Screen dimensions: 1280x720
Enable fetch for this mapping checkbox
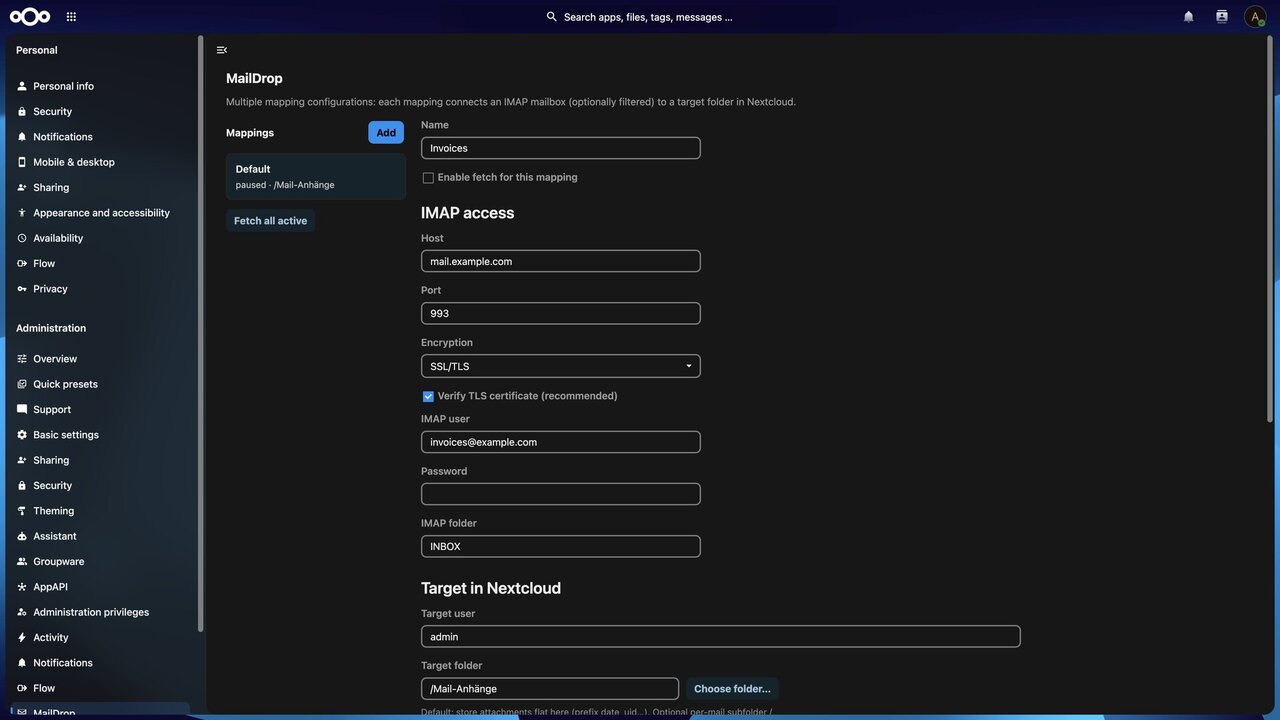428,178
